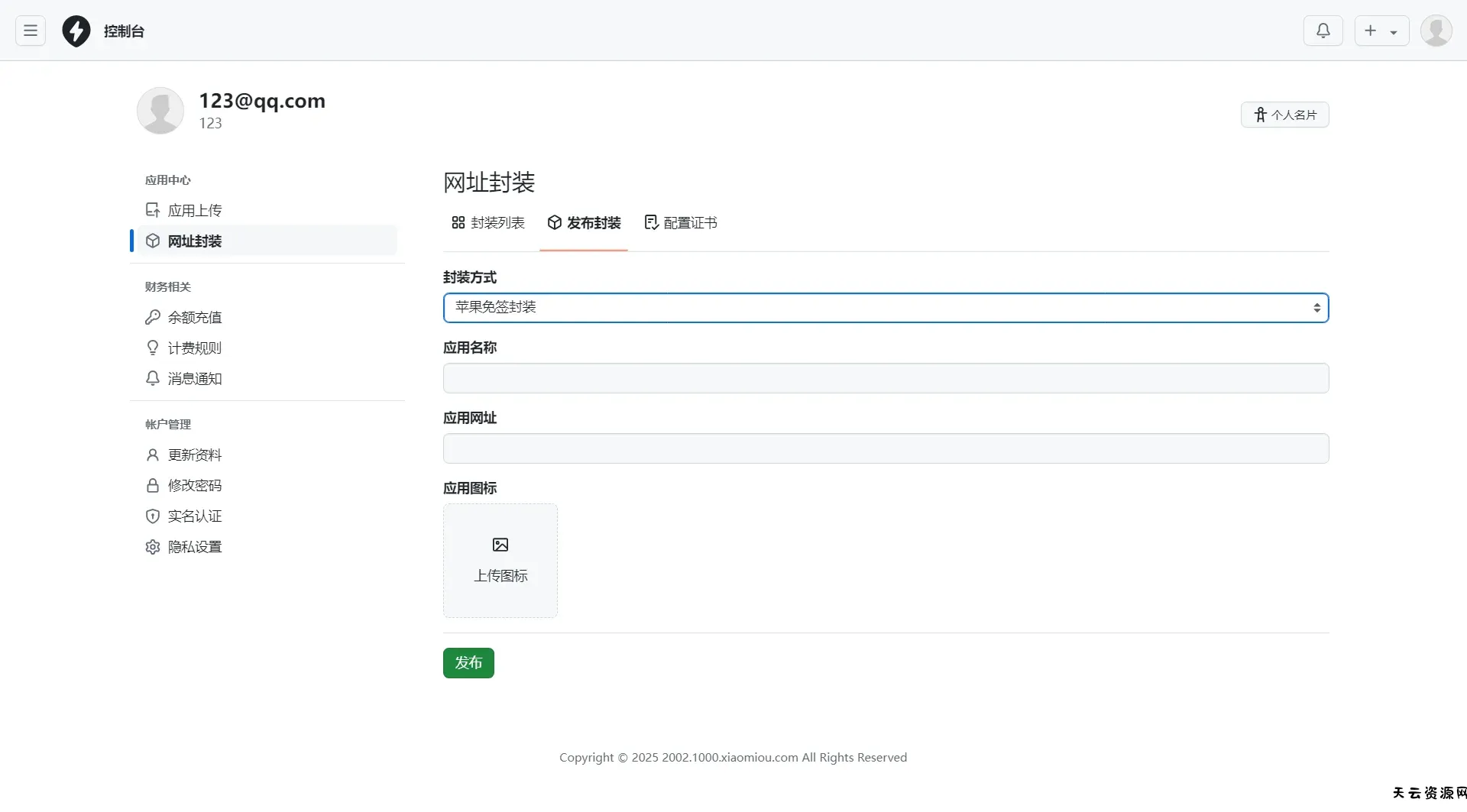Expand the 封装方式 dropdown
This screenshot has width=1467, height=812.
(x=886, y=308)
